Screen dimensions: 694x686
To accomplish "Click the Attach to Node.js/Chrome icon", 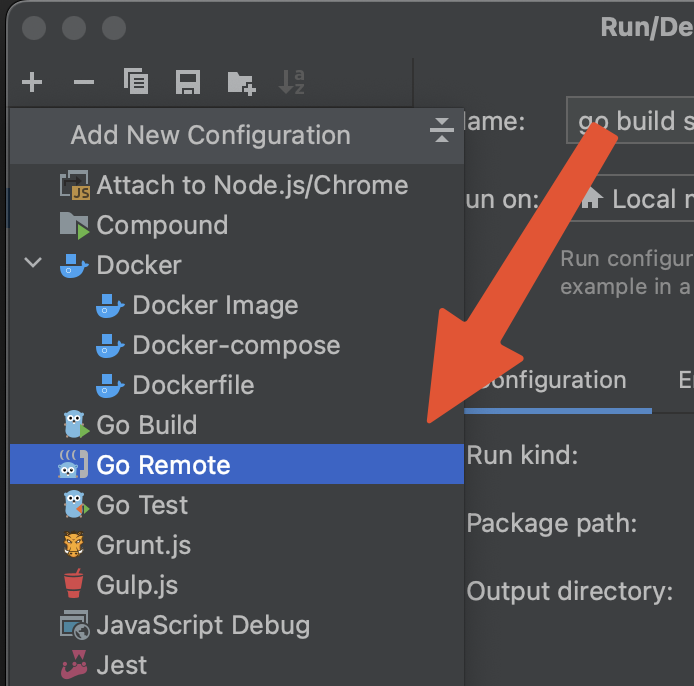I will click(x=75, y=185).
